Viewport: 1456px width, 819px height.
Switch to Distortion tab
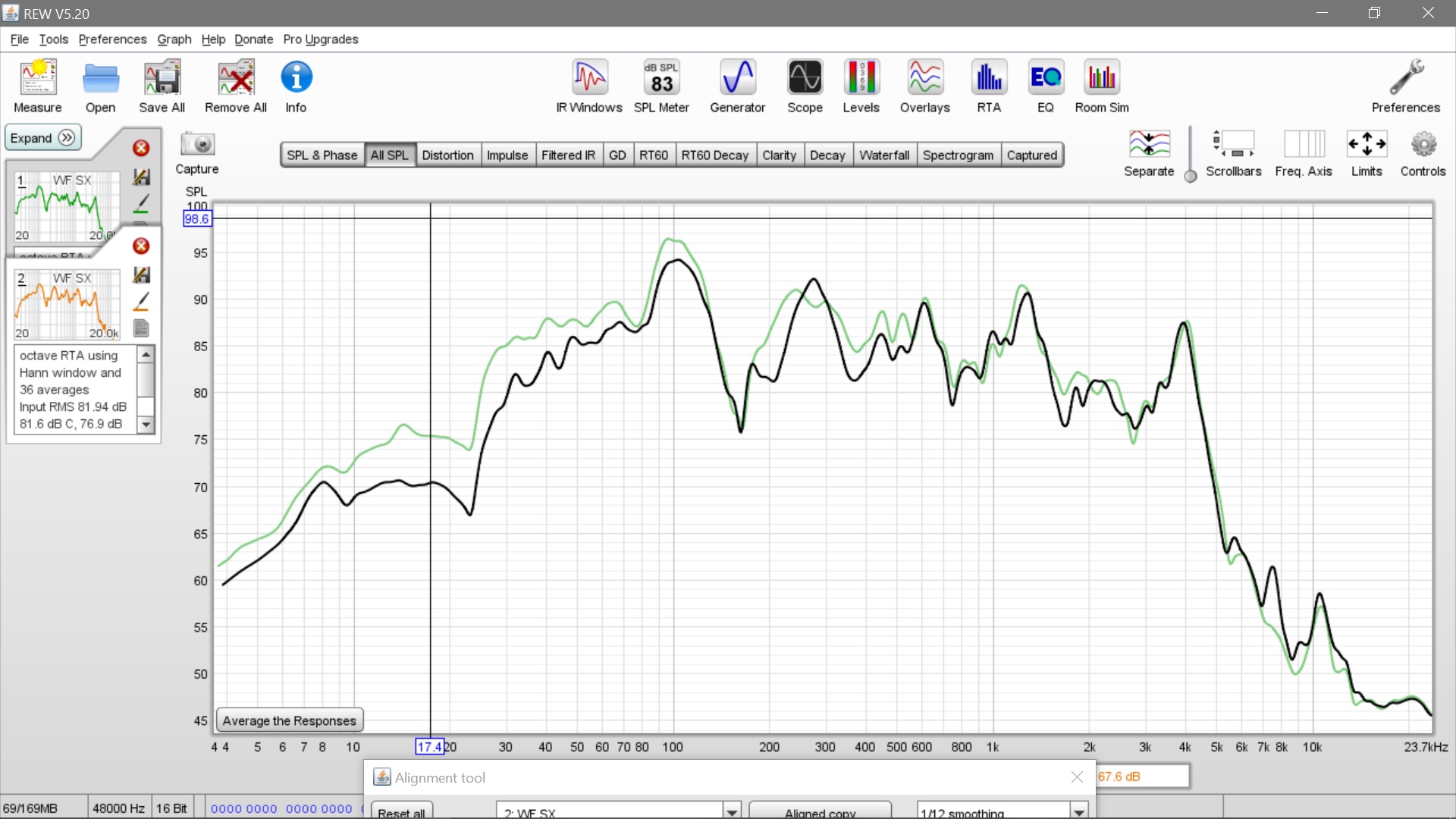pos(447,155)
